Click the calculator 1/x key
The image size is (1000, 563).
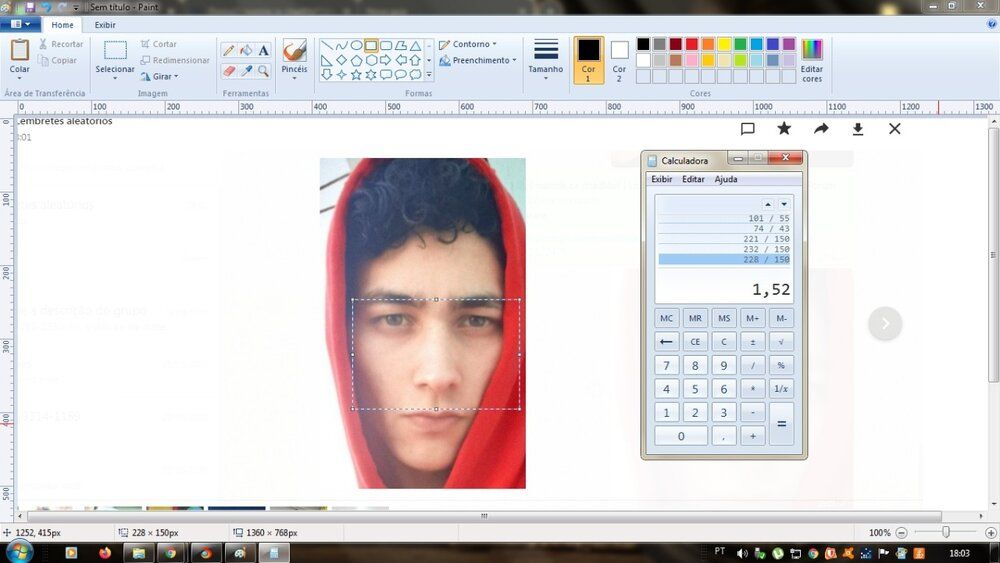781,389
